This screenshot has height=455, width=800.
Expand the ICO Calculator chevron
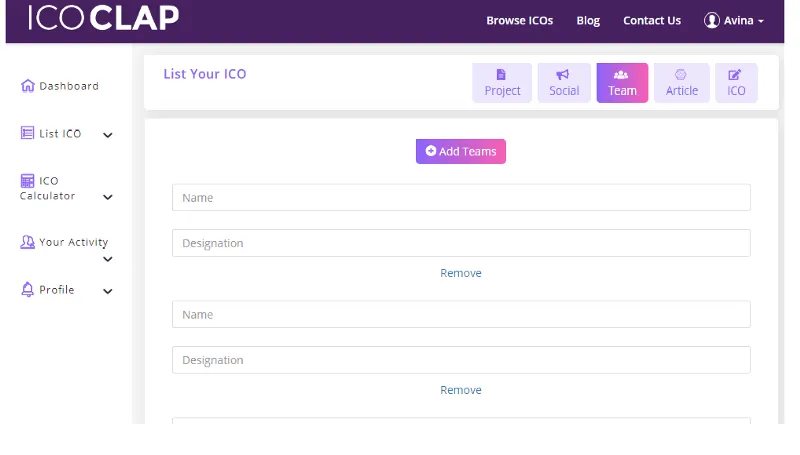[x=108, y=197]
